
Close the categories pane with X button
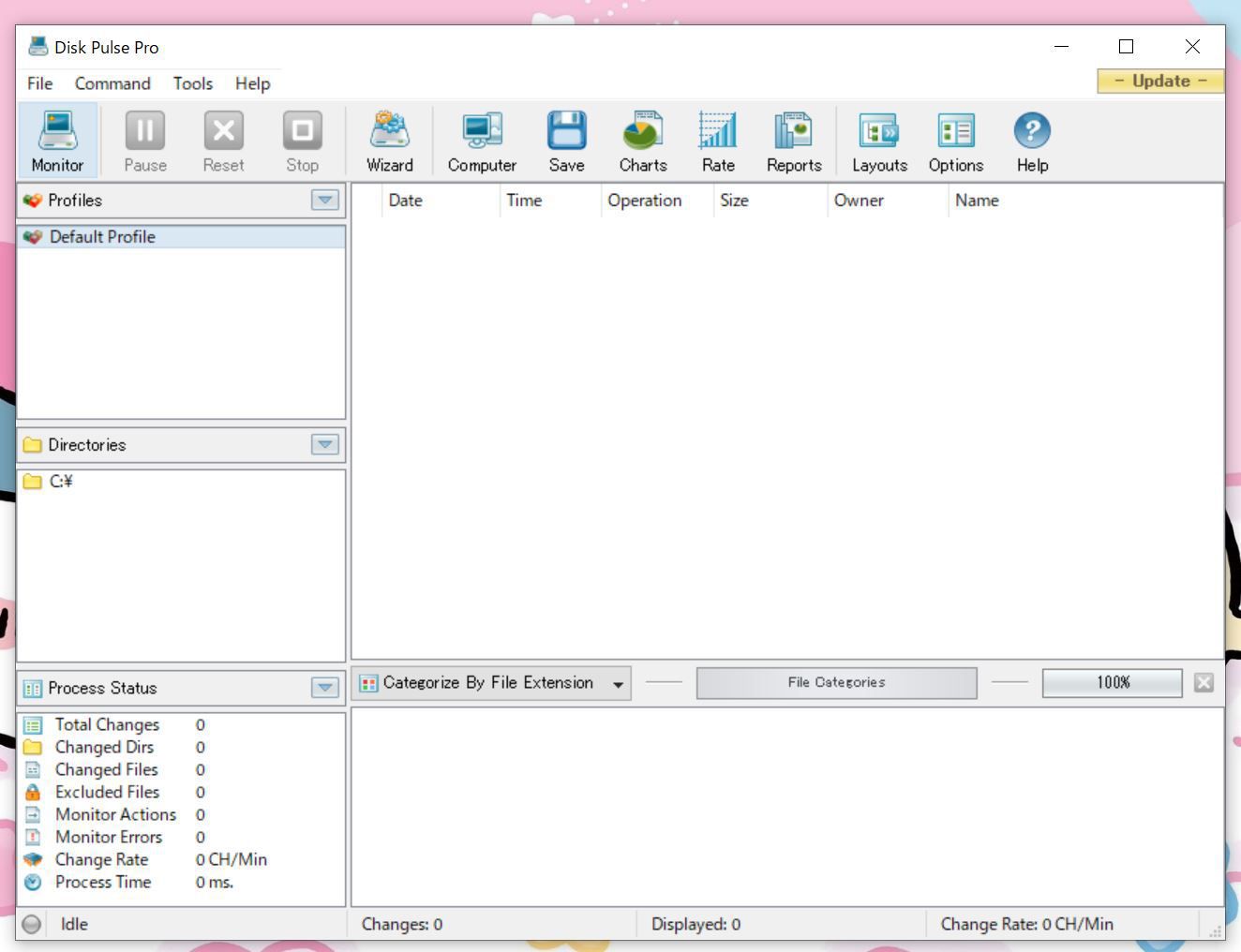click(x=1204, y=683)
